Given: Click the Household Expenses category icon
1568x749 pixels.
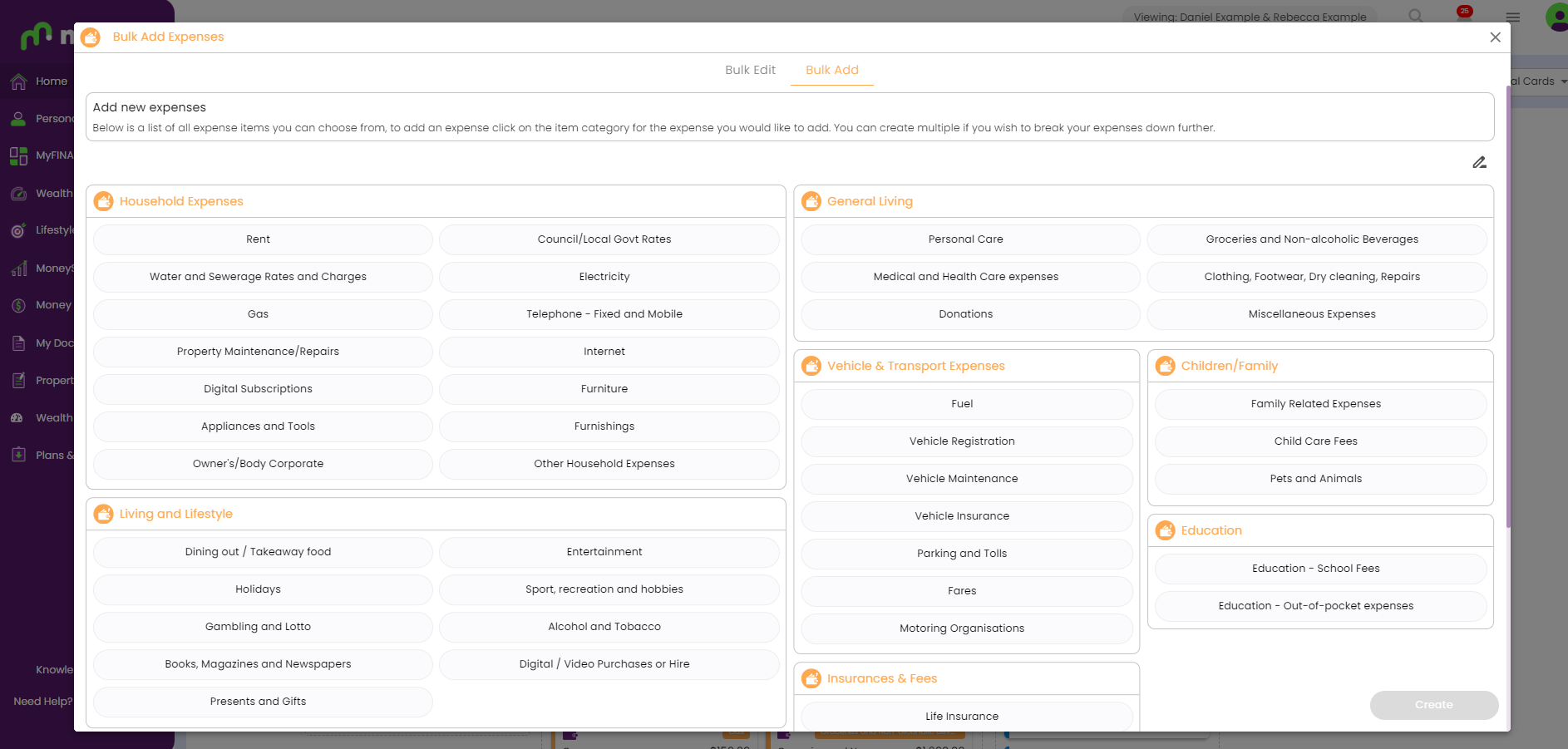Looking at the screenshot, I should tap(104, 201).
